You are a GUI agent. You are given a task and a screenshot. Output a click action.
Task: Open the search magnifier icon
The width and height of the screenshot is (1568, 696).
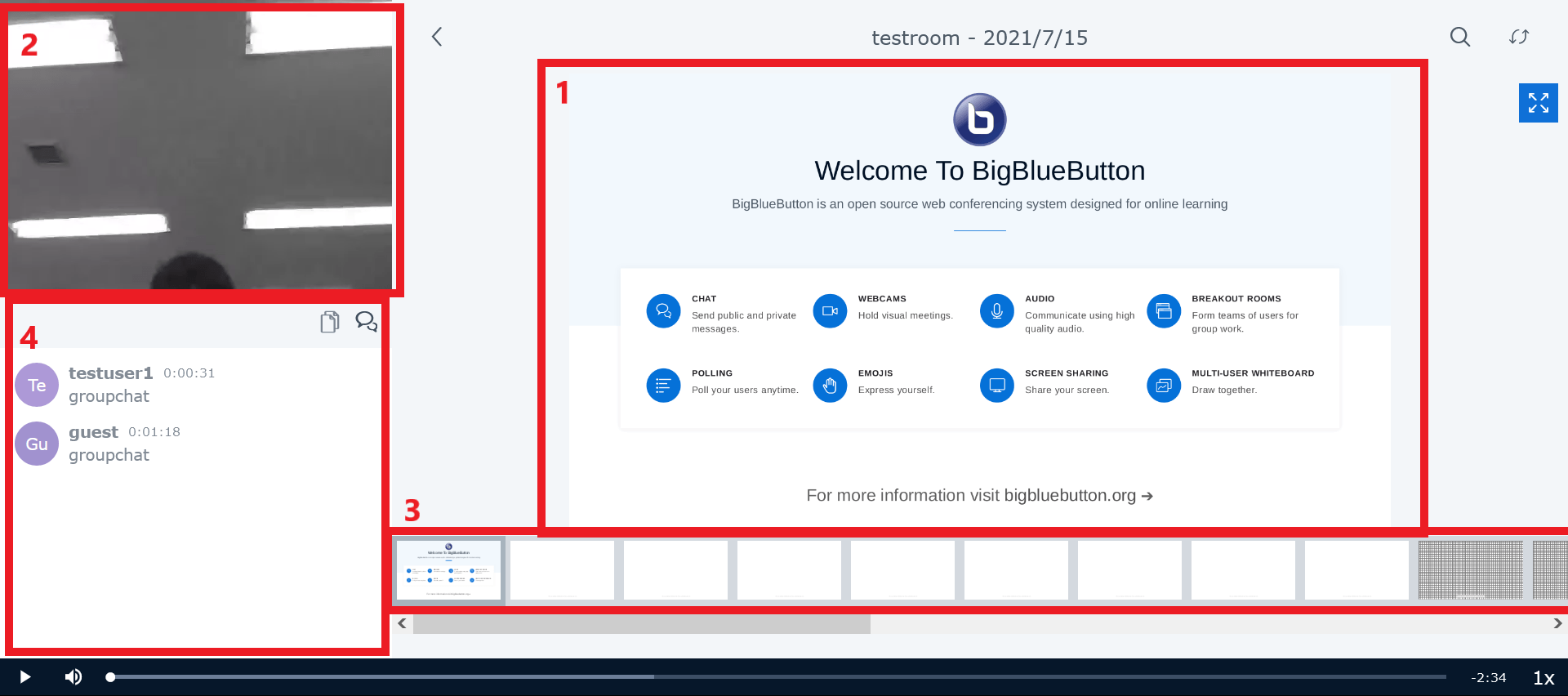tap(1460, 37)
